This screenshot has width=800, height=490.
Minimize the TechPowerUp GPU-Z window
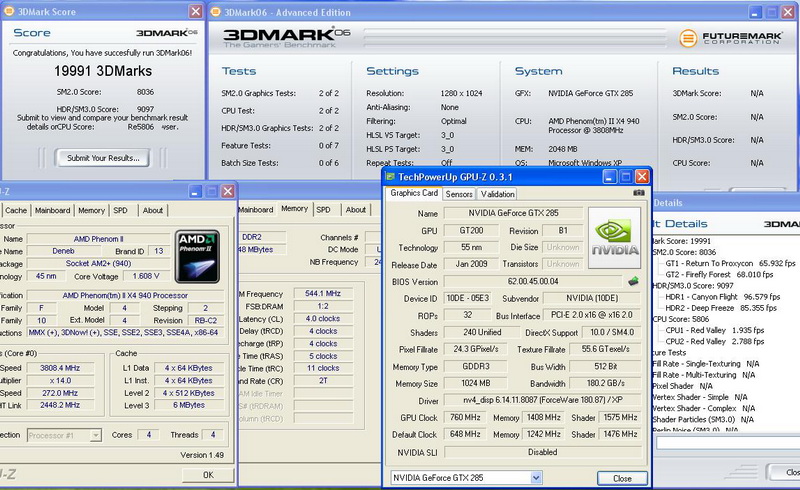pos(609,177)
